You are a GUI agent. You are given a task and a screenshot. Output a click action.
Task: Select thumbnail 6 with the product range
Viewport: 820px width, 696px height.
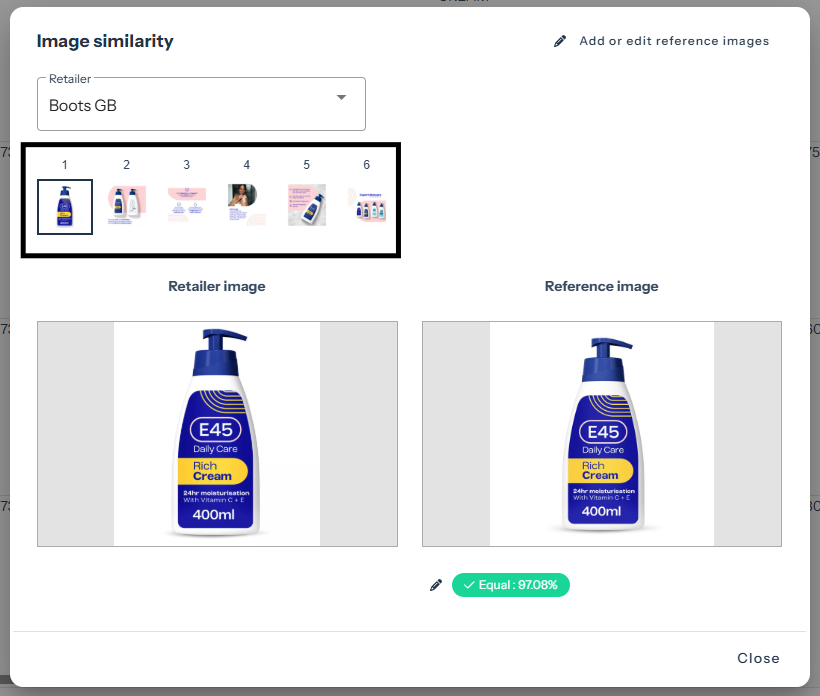tap(366, 205)
